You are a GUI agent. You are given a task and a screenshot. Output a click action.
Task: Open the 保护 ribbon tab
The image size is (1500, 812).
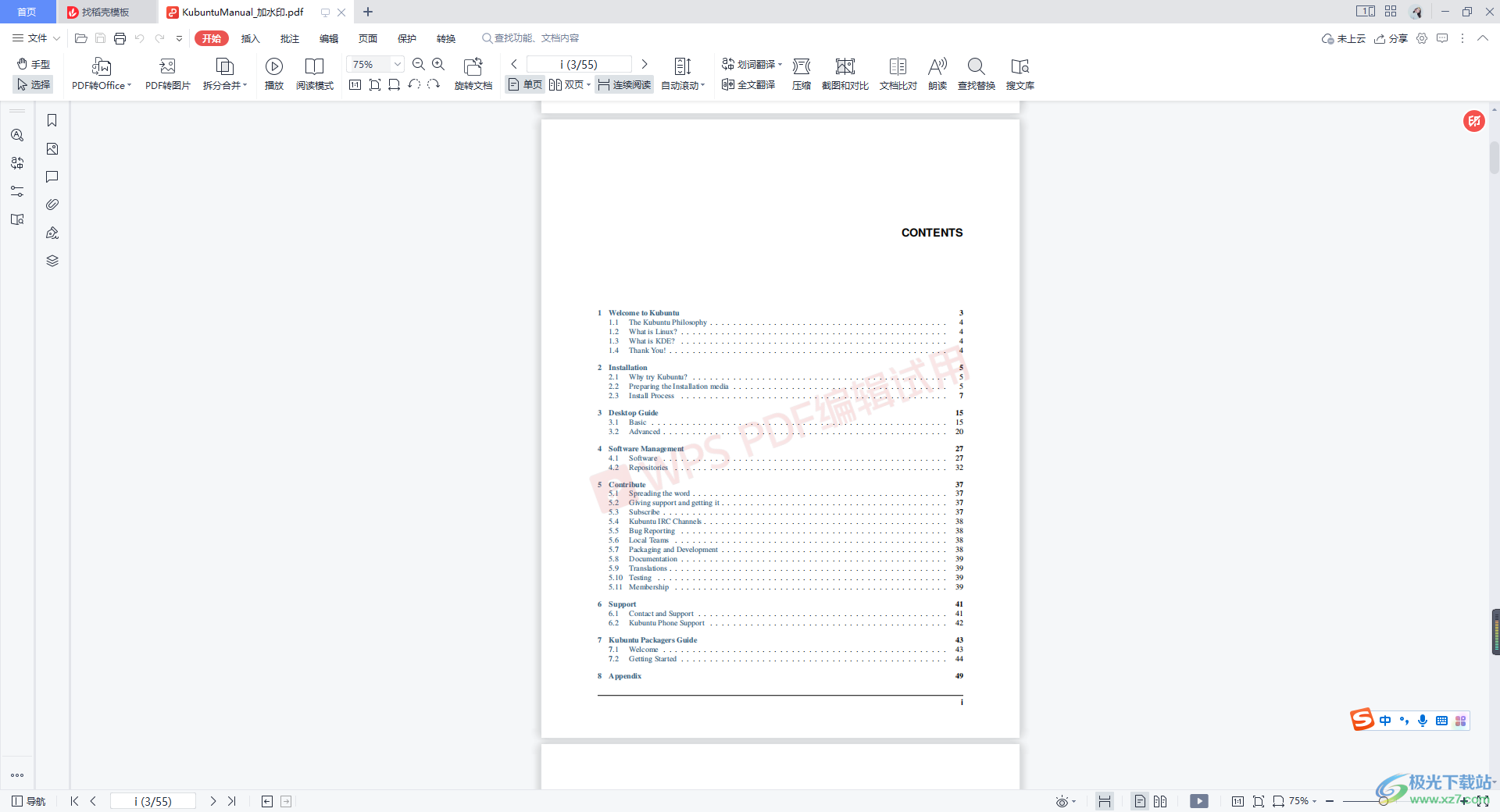(407, 38)
